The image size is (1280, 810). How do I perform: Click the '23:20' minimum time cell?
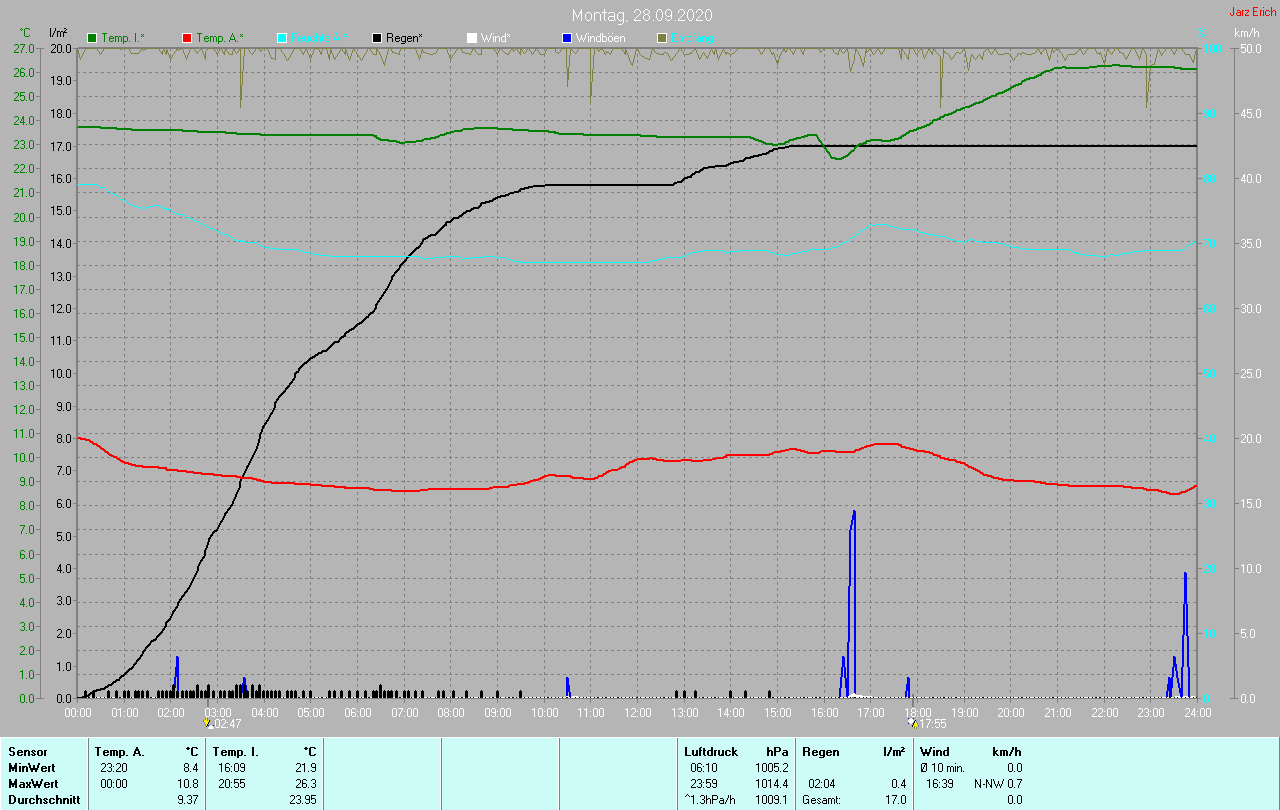(113, 768)
